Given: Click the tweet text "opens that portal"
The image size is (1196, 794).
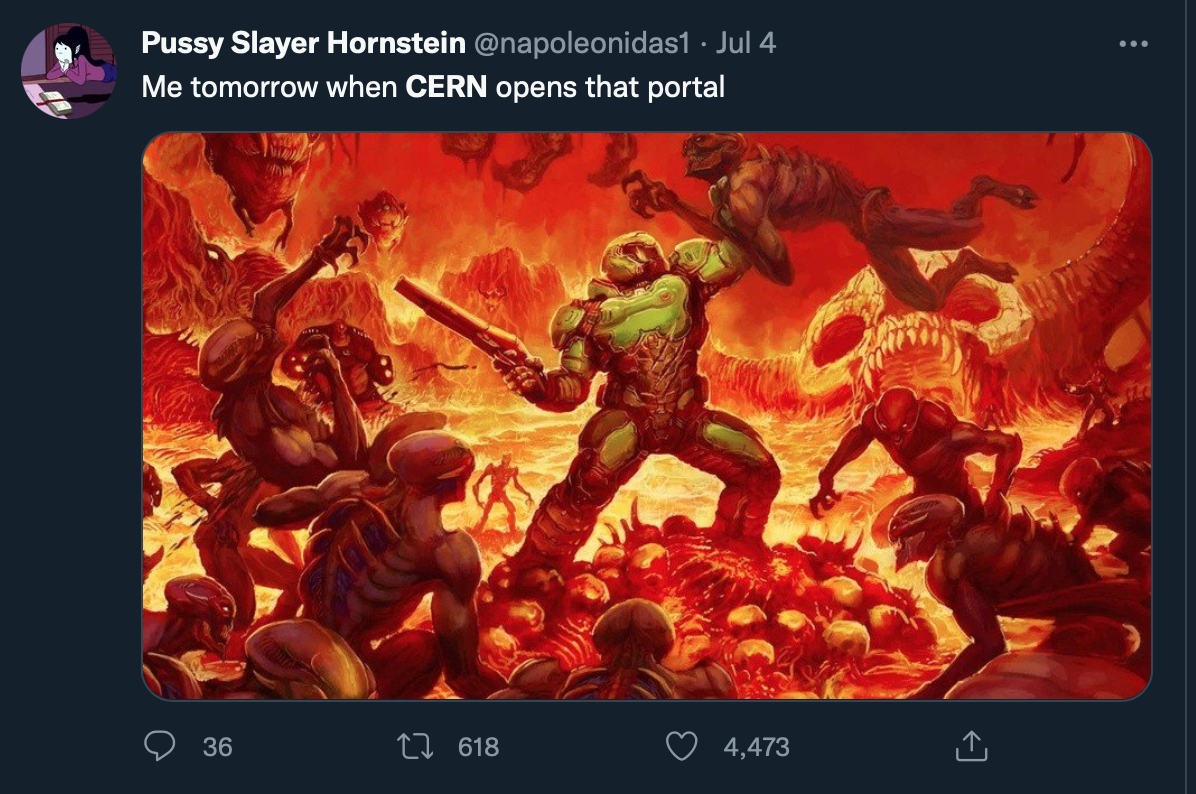Looking at the screenshot, I should pos(610,87).
